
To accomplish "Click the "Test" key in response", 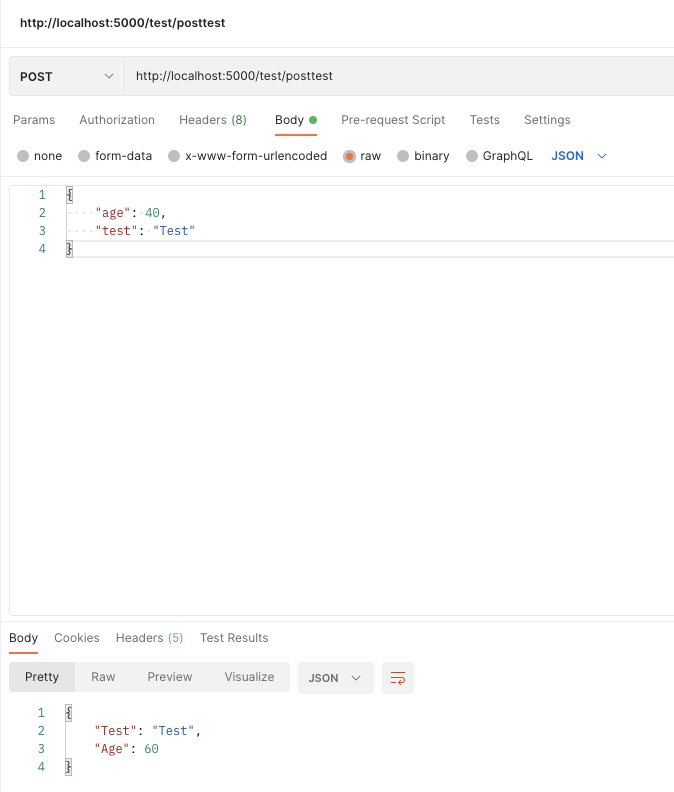I will [x=115, y=731].
